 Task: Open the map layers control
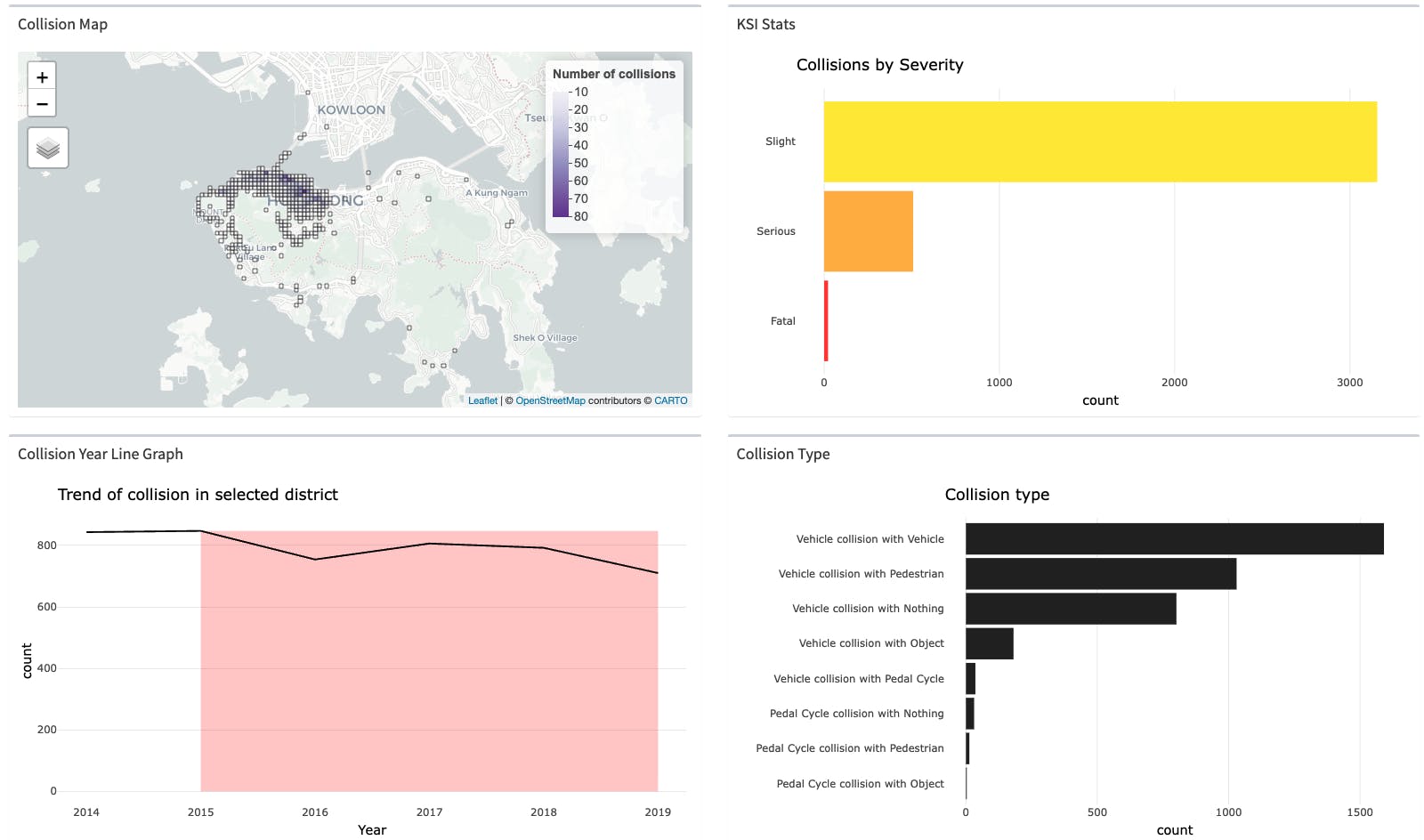tap(48, 148)
